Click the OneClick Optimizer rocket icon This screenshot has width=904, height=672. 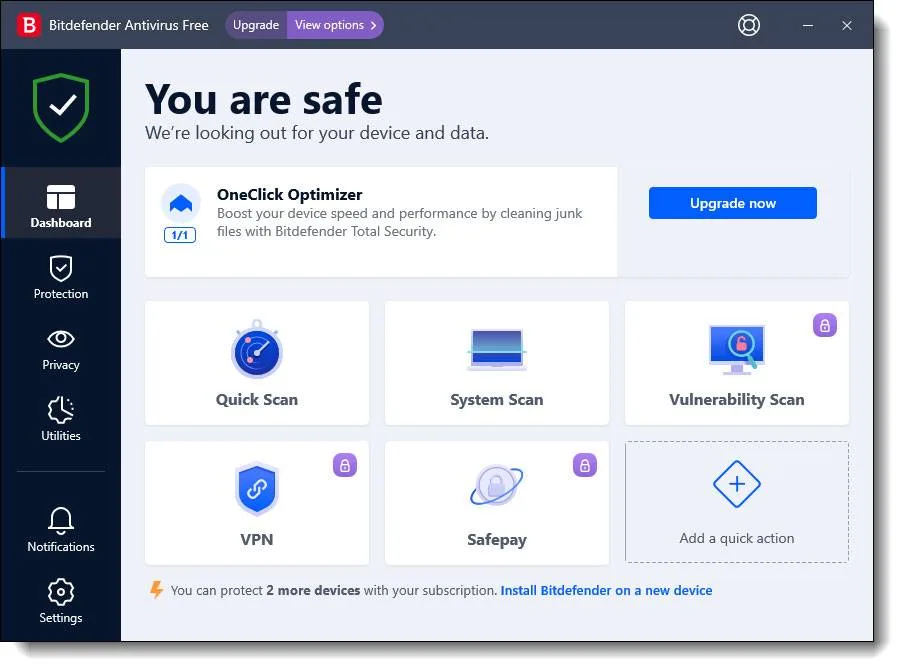(x=181, y=204)
